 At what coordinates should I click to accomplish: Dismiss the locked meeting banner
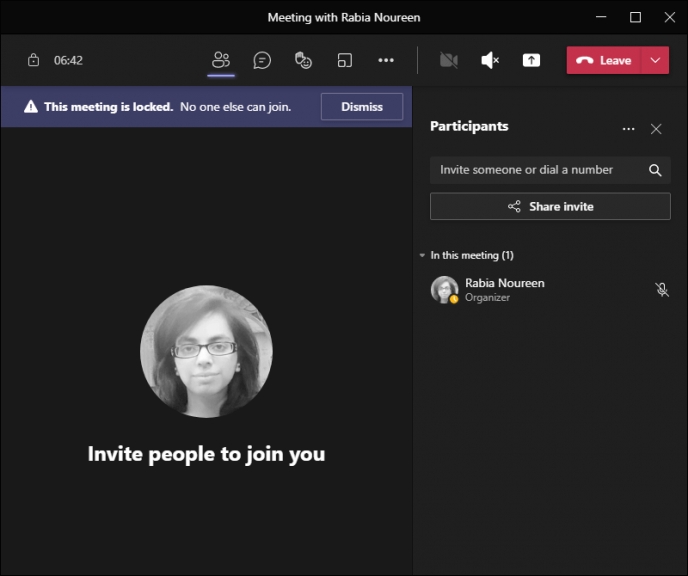pos(362,107)
